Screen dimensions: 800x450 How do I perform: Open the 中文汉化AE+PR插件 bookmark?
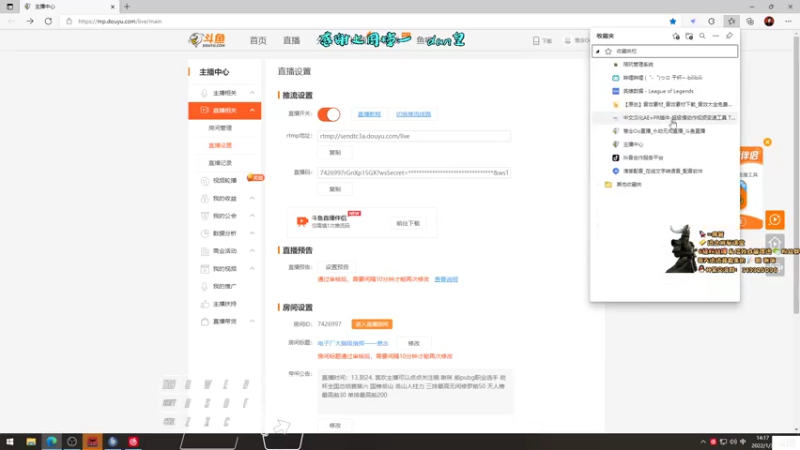(x=665, y=117)
